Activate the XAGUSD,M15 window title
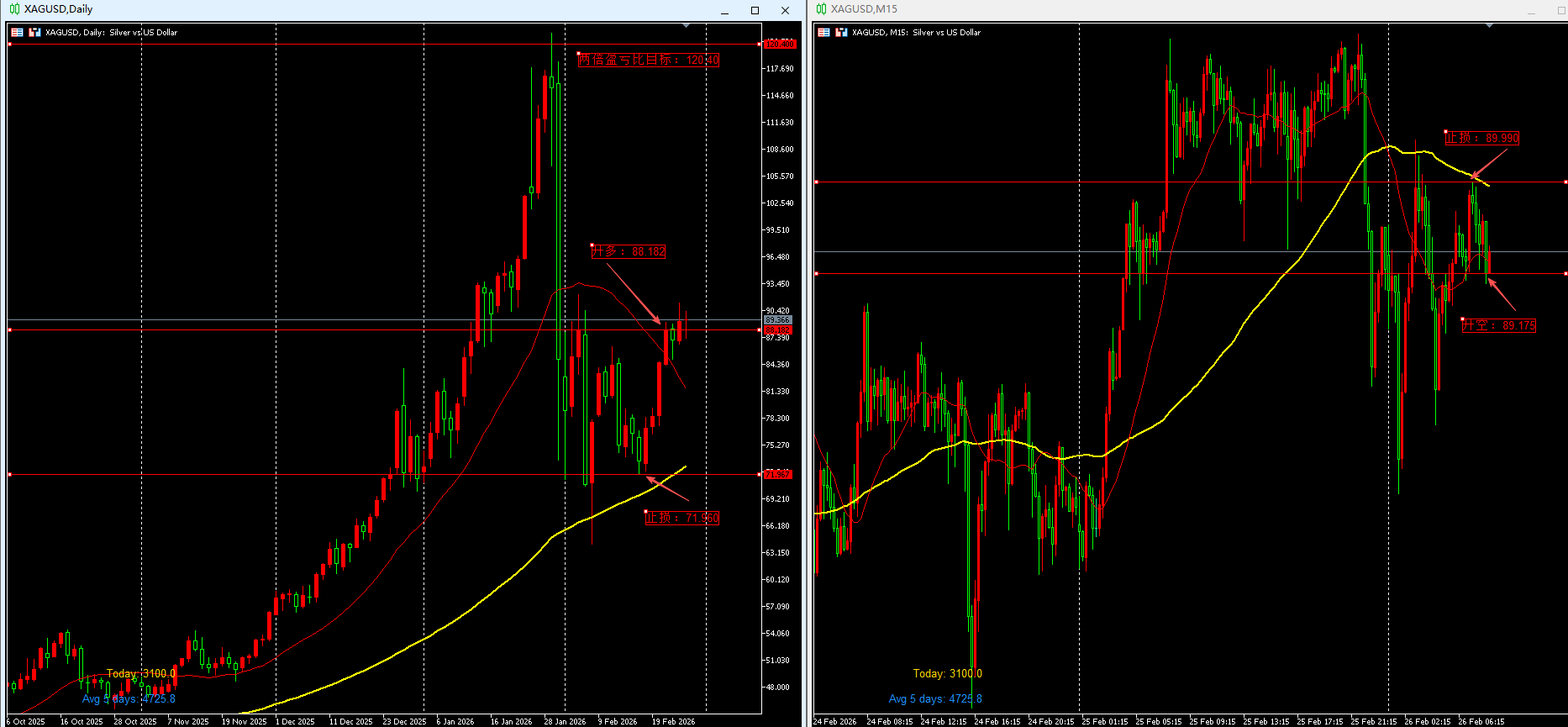Viewport: 1568px width, 727px height. tap(864, 9)
